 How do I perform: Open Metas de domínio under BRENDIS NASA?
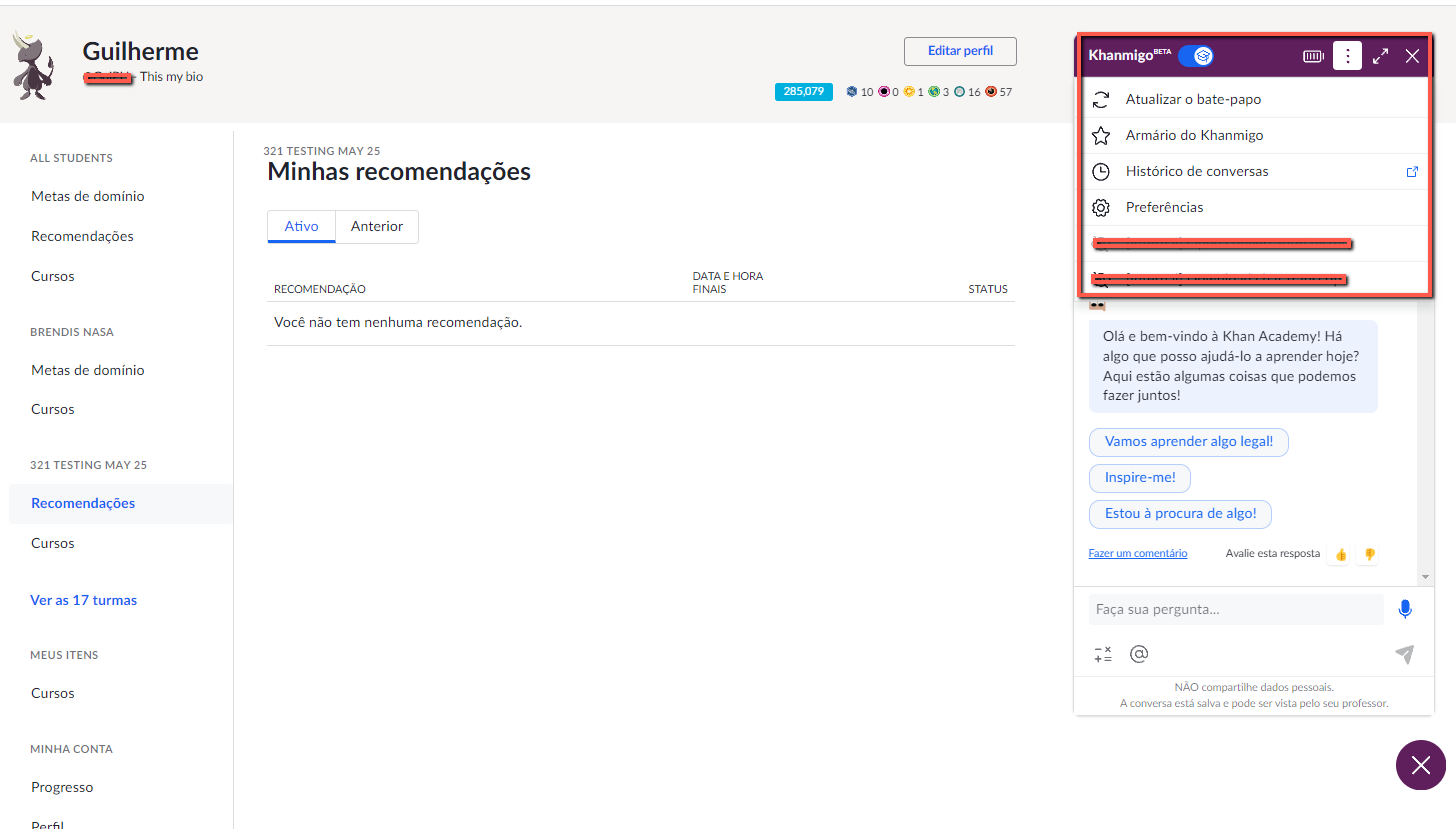tap(88, 370)
